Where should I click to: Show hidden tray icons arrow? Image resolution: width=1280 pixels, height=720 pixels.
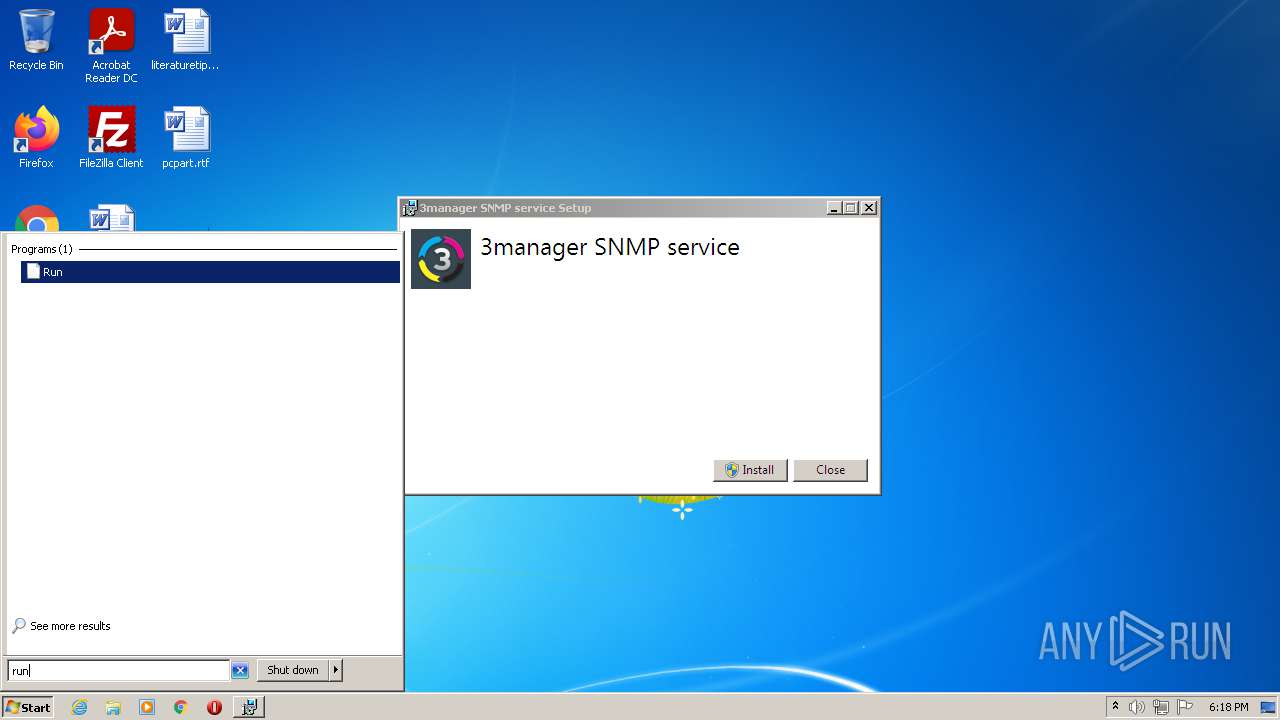tap(1115, 707)
